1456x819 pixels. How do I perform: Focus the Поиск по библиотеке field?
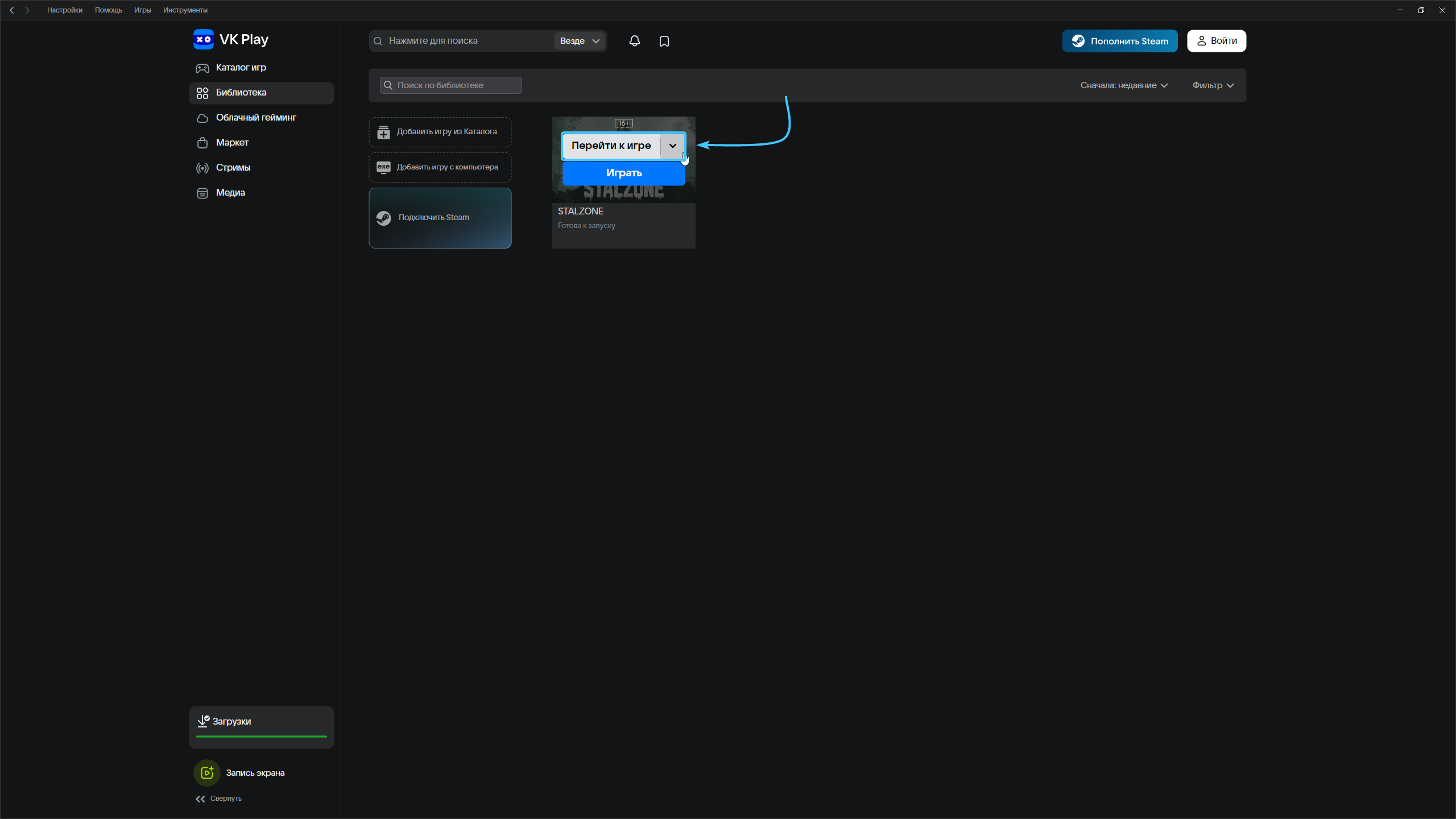(x=451, y=85)
